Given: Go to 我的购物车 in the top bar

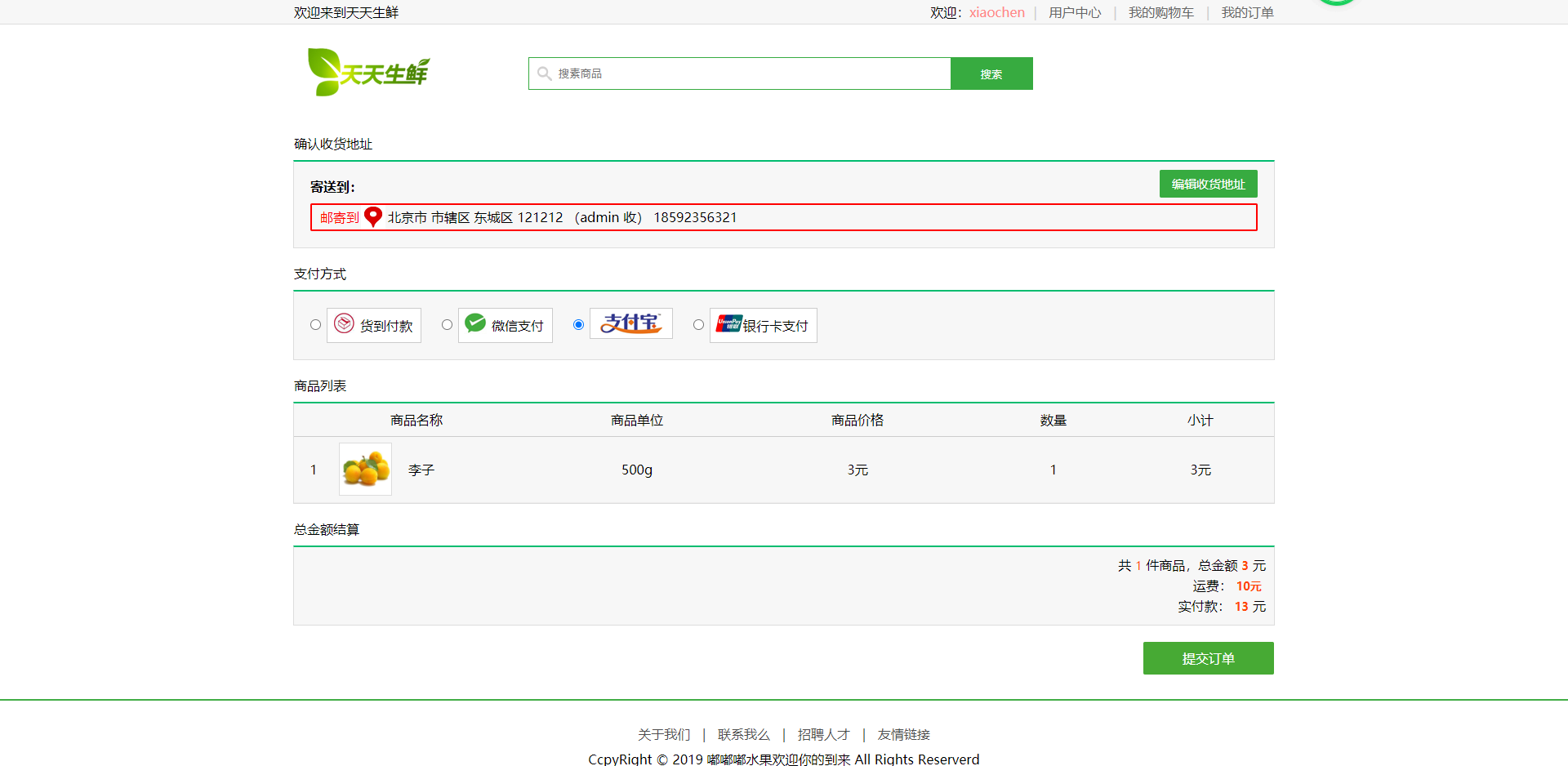Looking at the screenshot, I should pos(1160,12).
